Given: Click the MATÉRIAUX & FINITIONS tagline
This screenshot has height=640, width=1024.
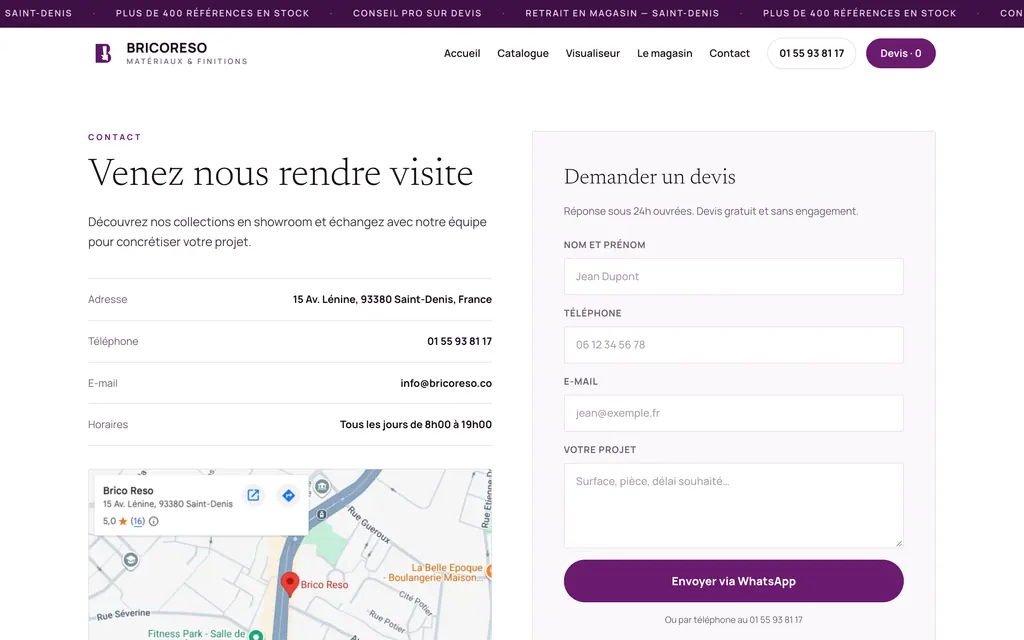Looking at the screenshot, I should tap(187, 61).
